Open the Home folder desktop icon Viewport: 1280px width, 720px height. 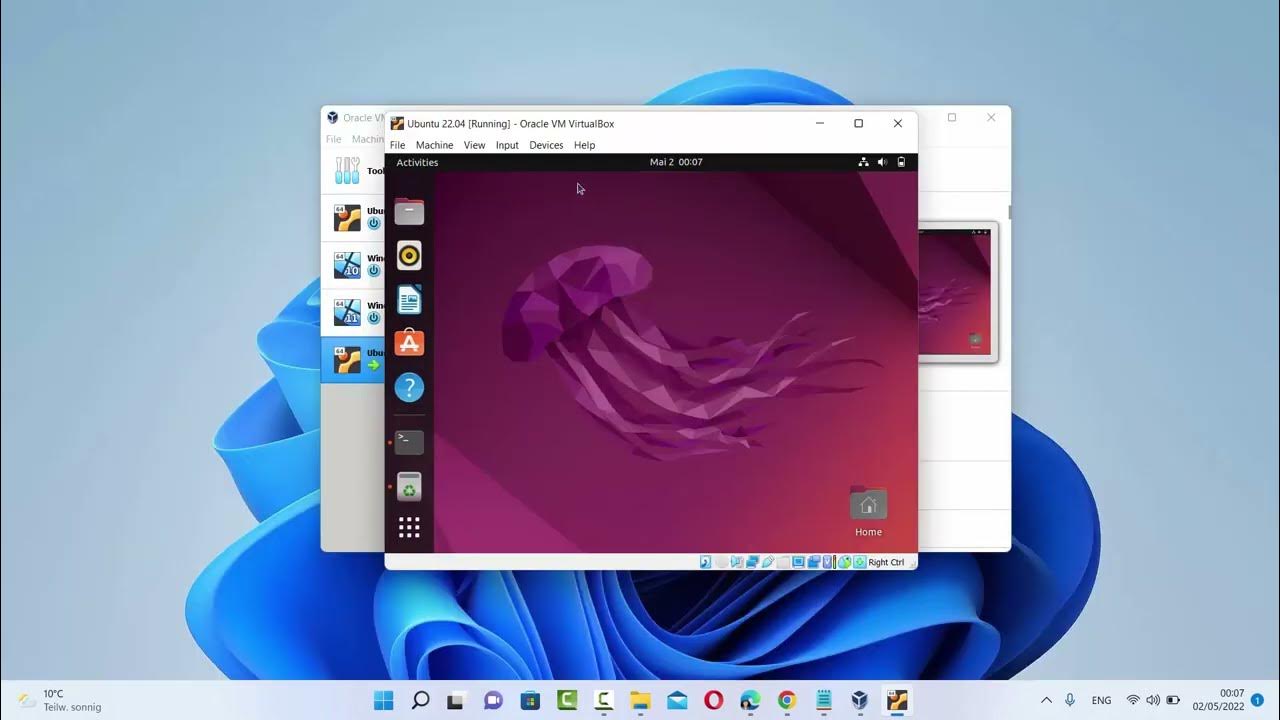[868, 512]
